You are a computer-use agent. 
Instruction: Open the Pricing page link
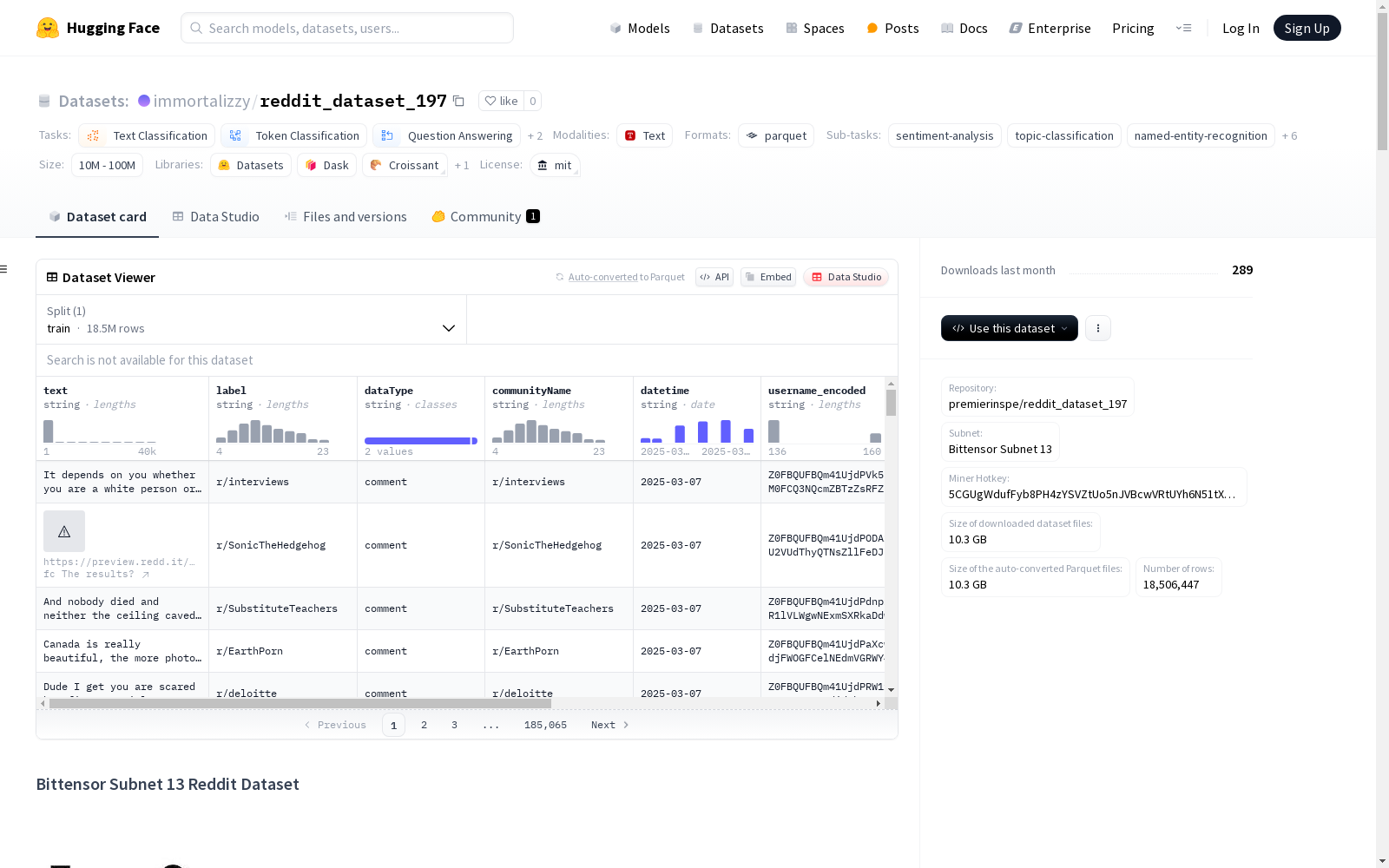(x=1133, y=28)
